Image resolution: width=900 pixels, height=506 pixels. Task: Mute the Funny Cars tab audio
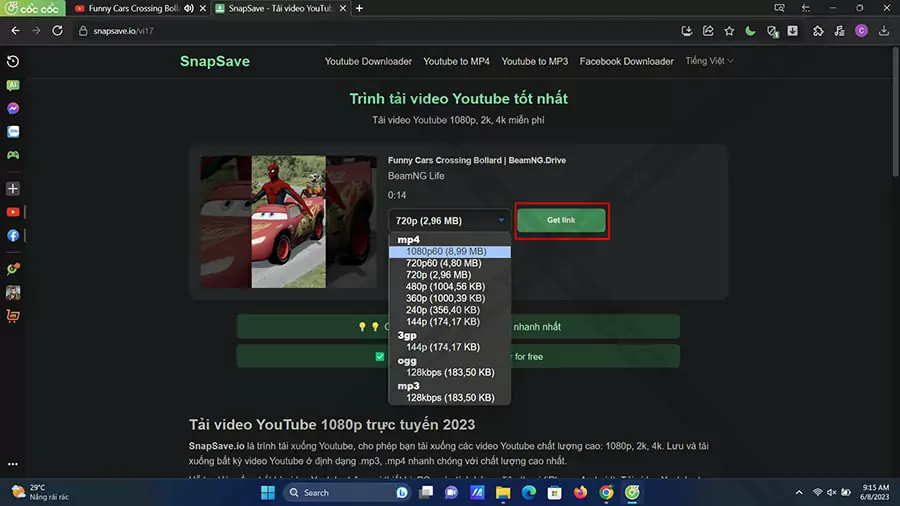point(189,9)
